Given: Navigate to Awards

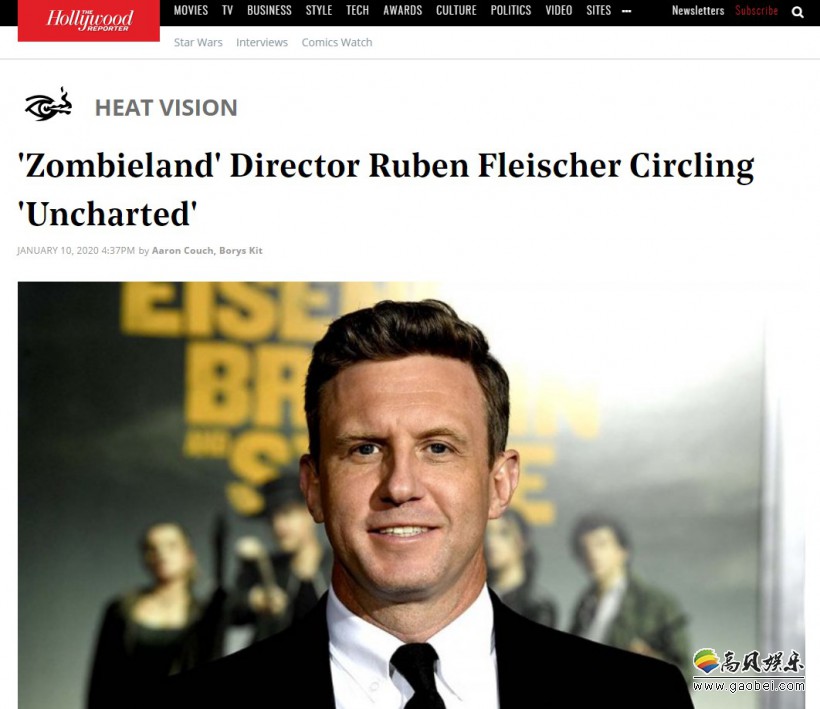Looking at the screenshot, I should click(403, 10).
